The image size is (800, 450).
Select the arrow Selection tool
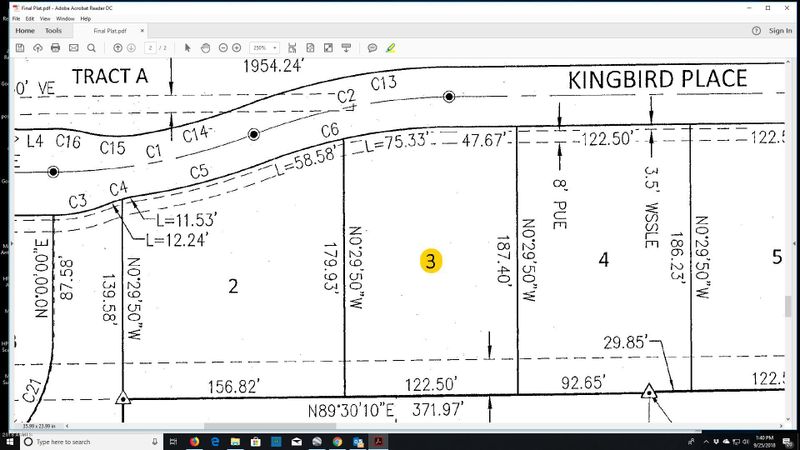(x=187, y=48)
